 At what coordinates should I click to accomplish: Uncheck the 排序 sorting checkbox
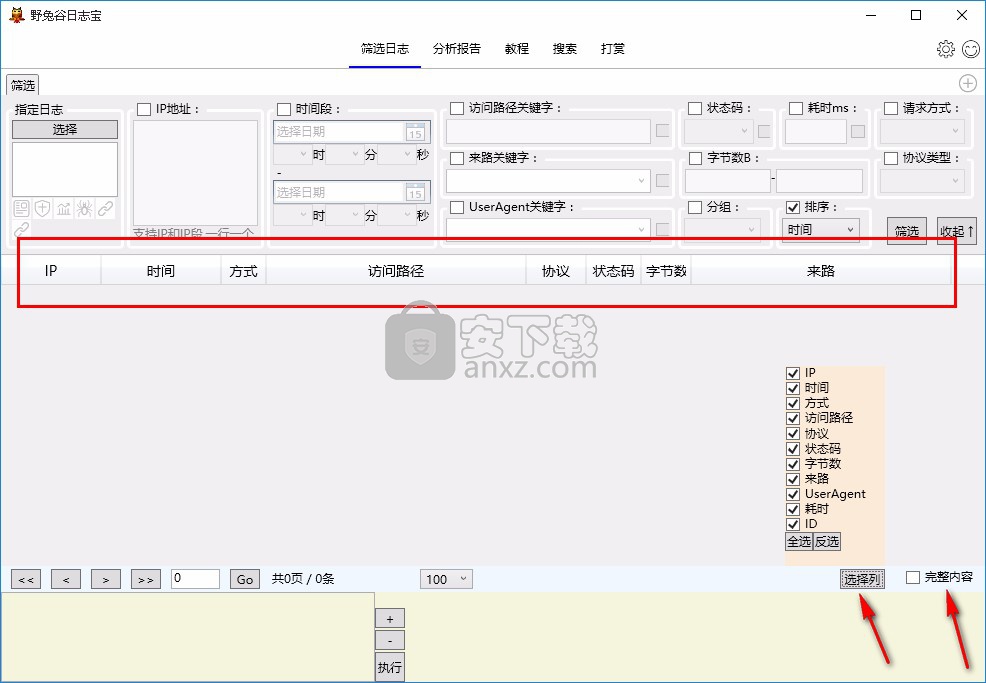[x=793, y=207]
